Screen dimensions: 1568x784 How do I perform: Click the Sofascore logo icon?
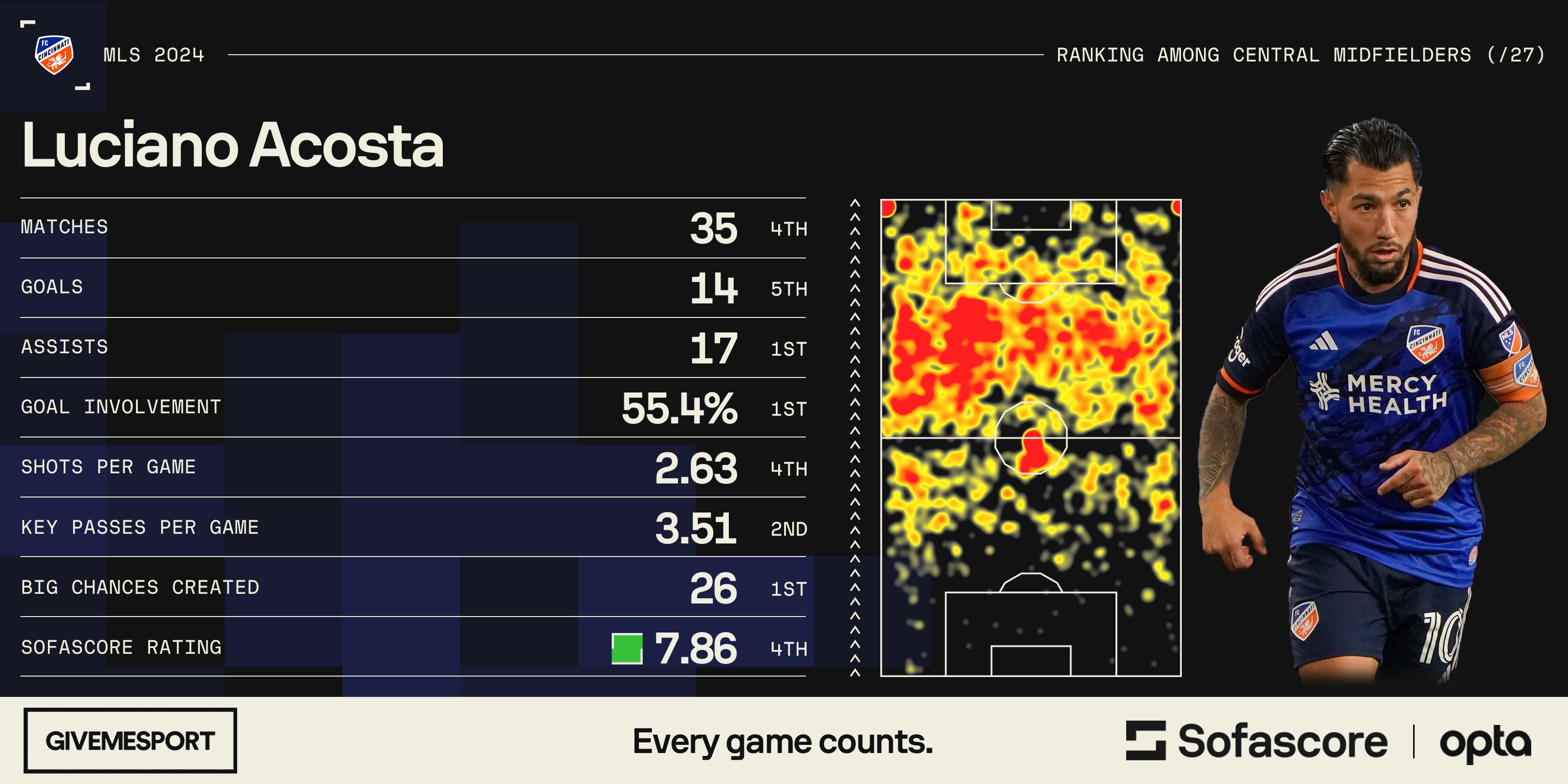(1145, 741)
